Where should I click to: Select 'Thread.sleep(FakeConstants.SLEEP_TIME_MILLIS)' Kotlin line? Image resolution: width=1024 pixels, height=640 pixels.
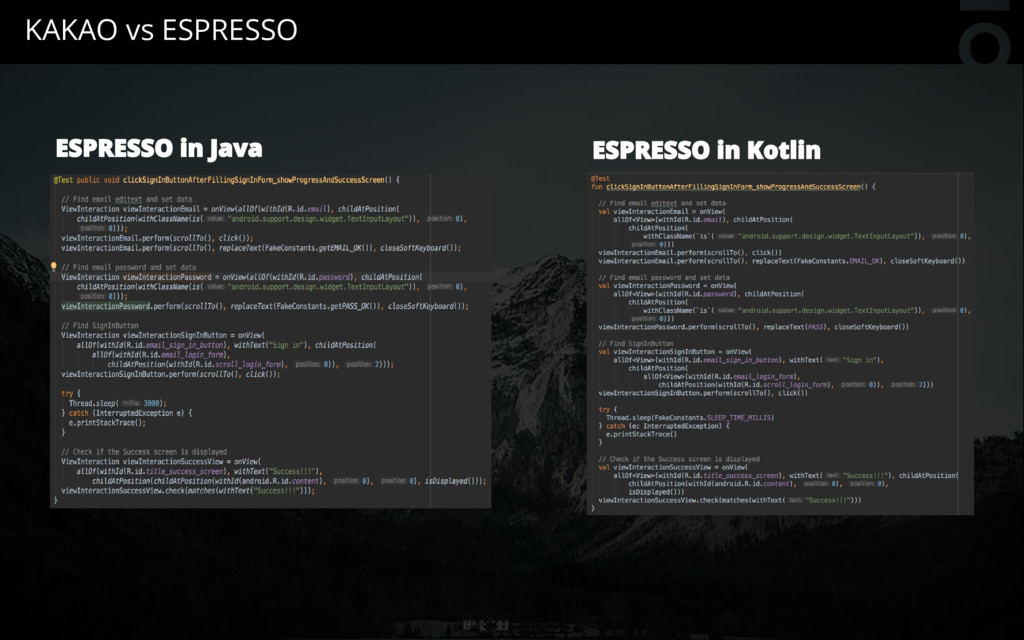coord(690,417)
